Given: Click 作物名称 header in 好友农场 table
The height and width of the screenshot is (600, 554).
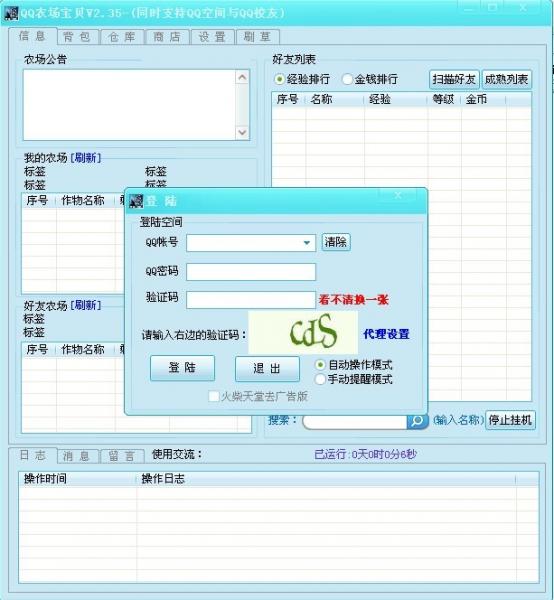Looking at the screenshot, I should click(85, 349).
